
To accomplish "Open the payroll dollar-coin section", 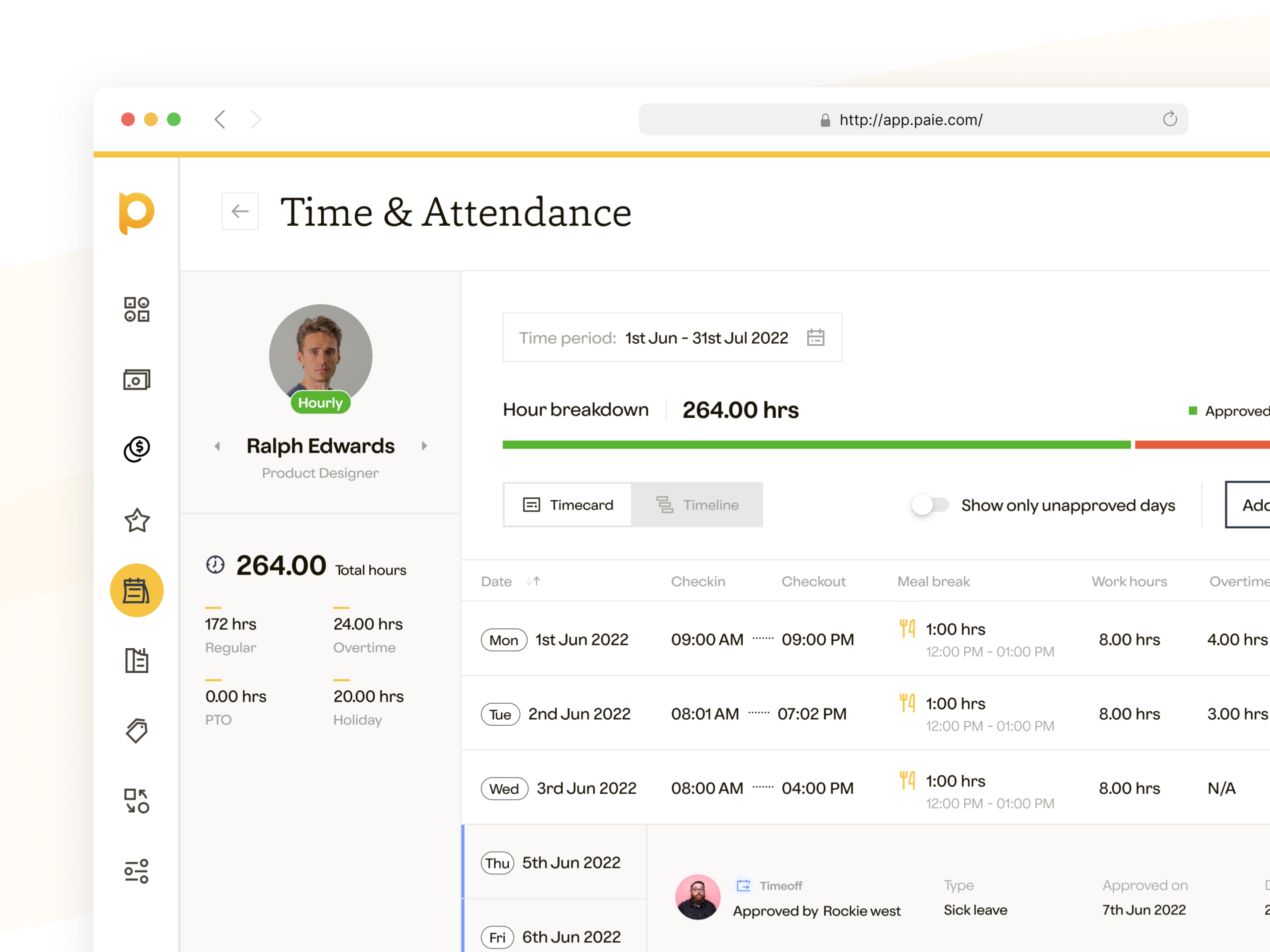I will point(136,449).
